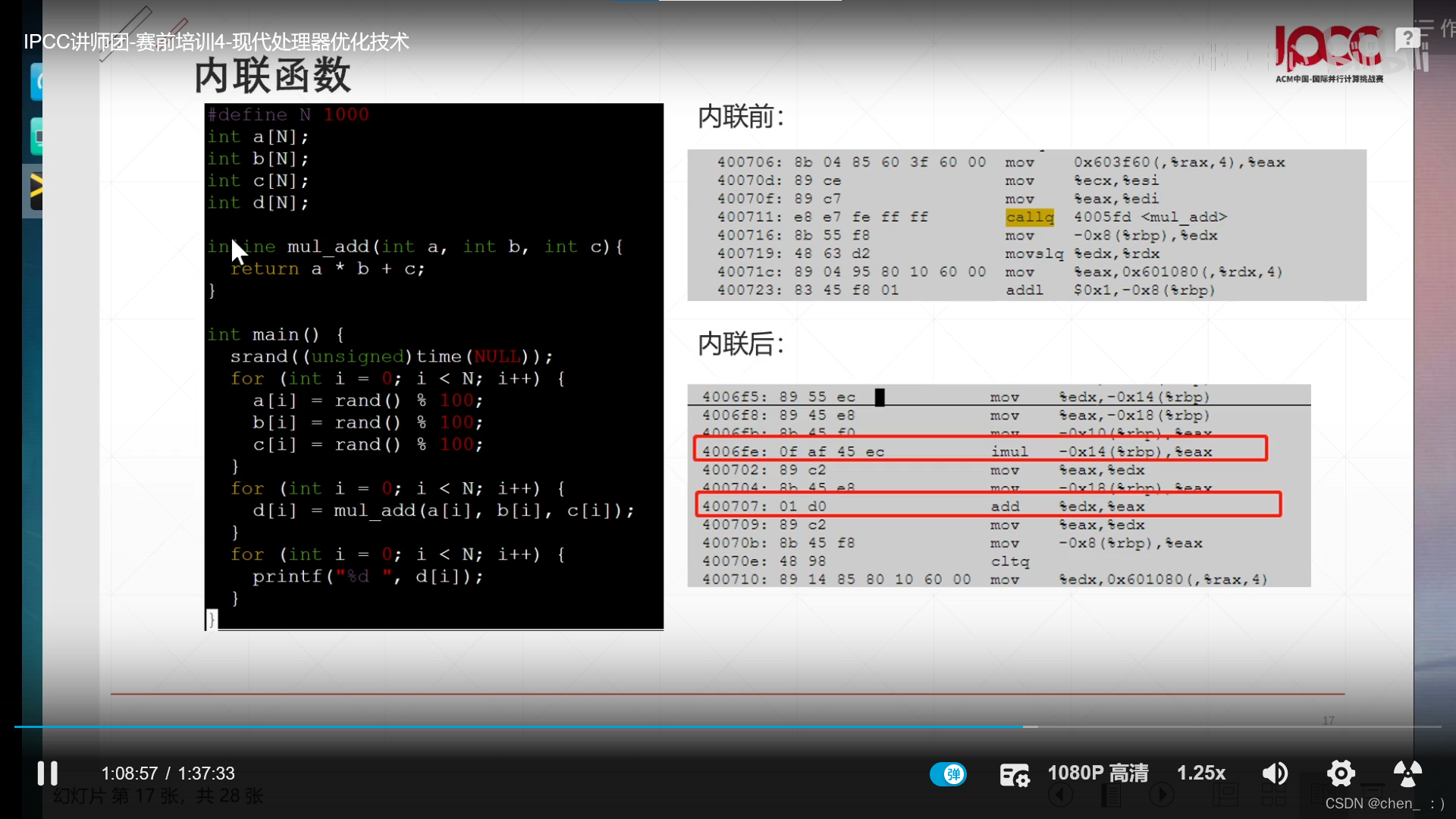The width and height of the screenshot is (1456, 819).
Task: Click the faint next-slide arrow below controls
Action: click(1161, 795)
